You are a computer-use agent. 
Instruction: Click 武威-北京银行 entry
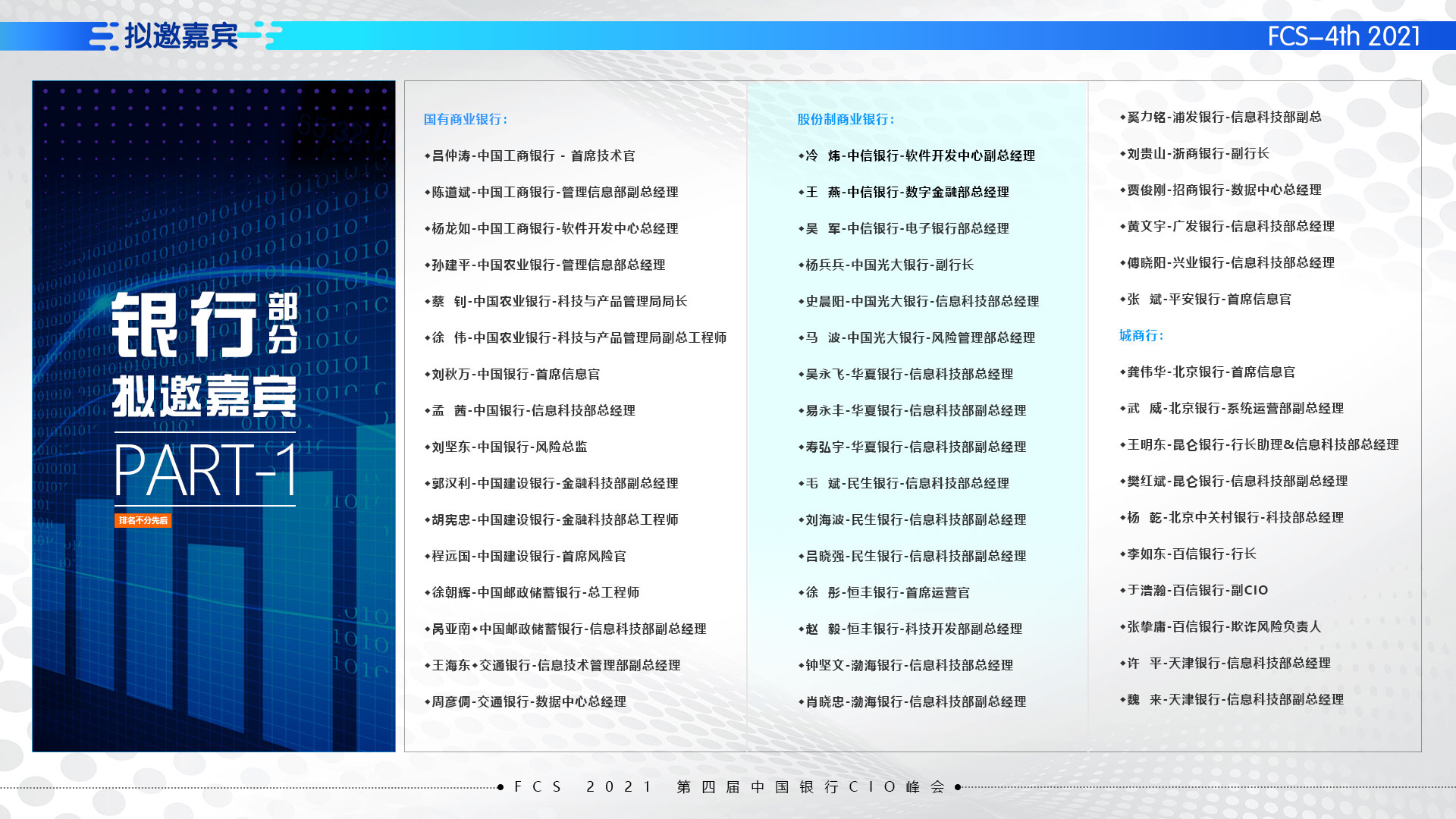coord(1232,408)
